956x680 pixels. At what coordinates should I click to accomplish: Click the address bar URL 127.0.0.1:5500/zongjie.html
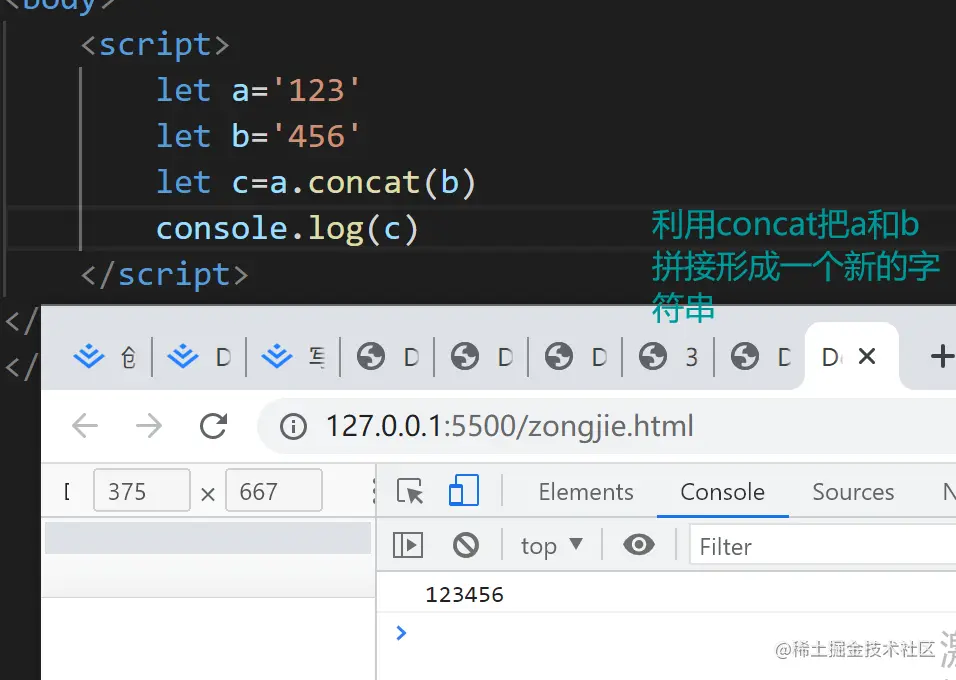click(510, 426)
